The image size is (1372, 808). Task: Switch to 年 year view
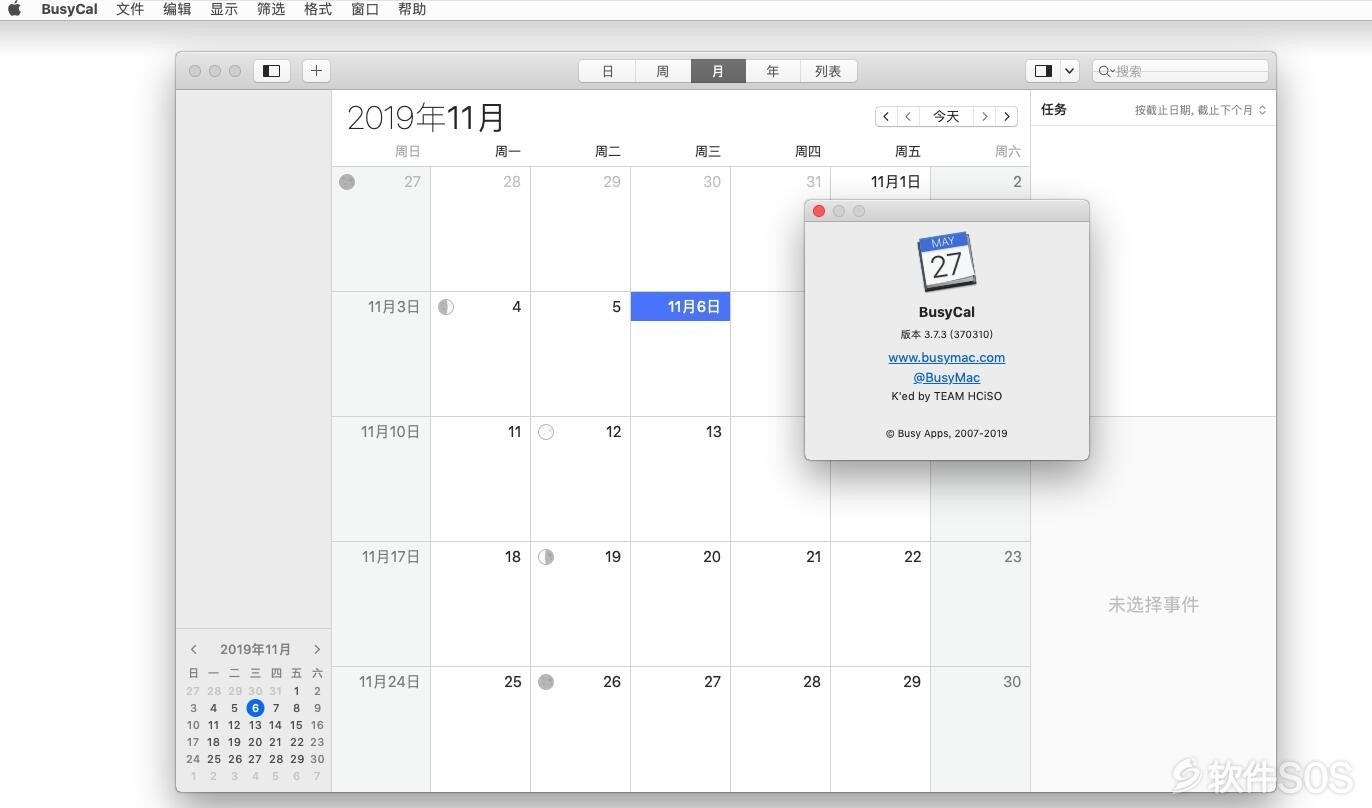(x=772, y=71)
